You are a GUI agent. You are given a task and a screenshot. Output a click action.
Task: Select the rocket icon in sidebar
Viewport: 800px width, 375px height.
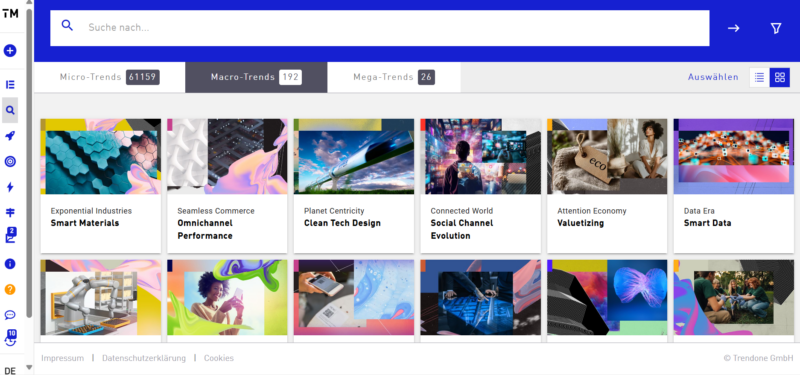pos(10,136)
